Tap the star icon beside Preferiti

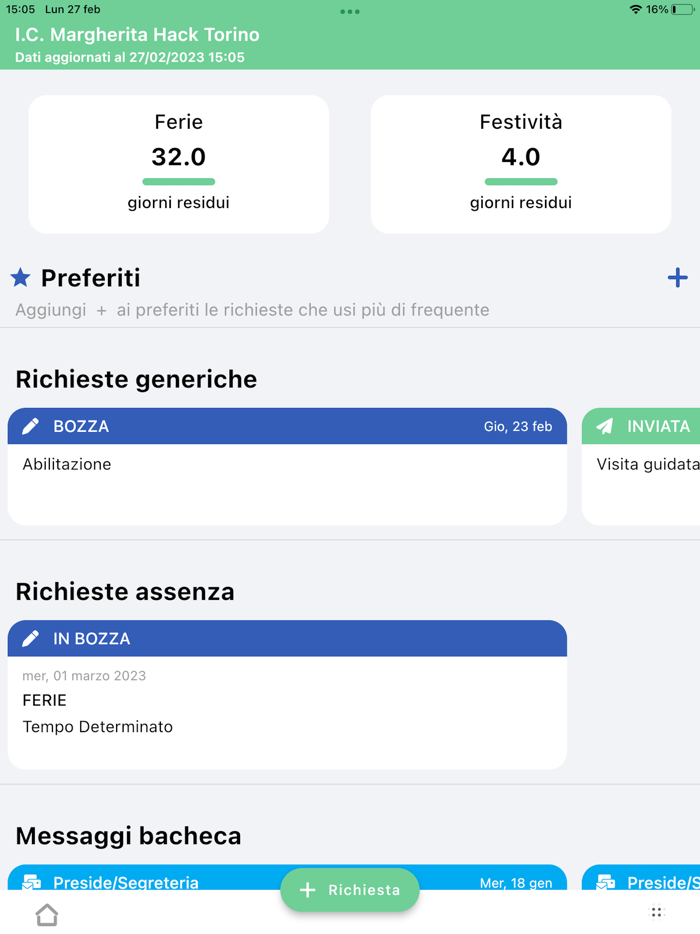(20, 278)
